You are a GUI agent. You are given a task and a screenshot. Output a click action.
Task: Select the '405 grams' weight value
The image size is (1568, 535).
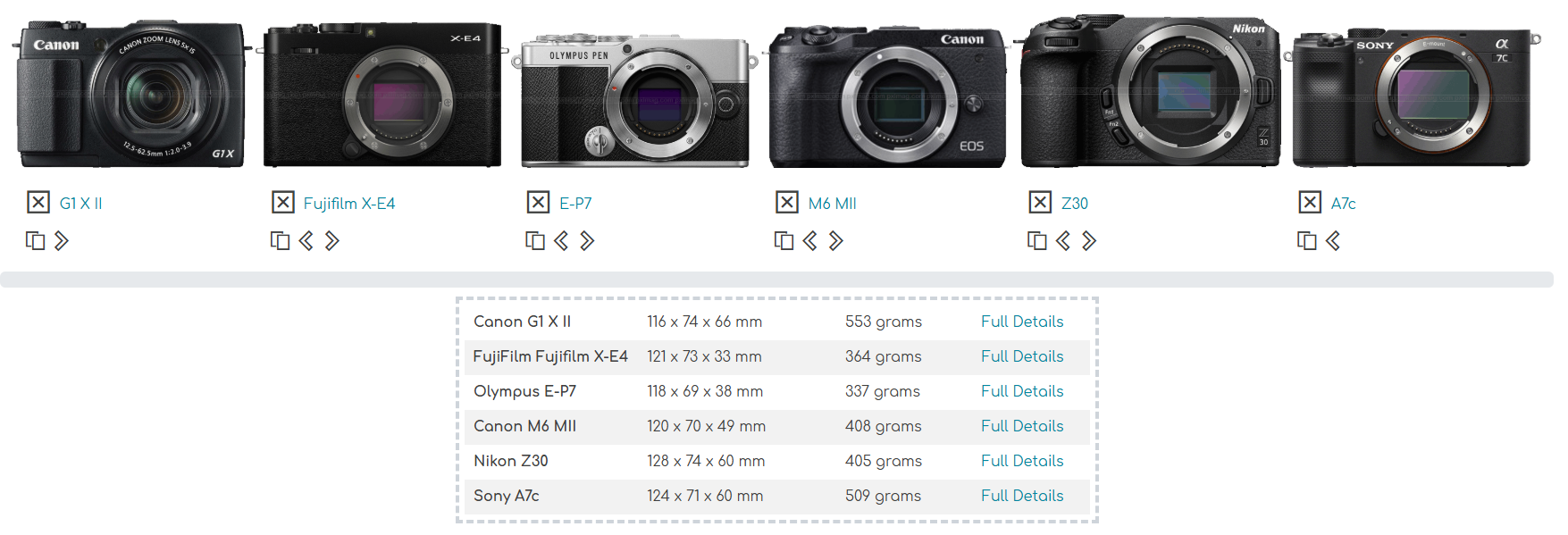884,461
